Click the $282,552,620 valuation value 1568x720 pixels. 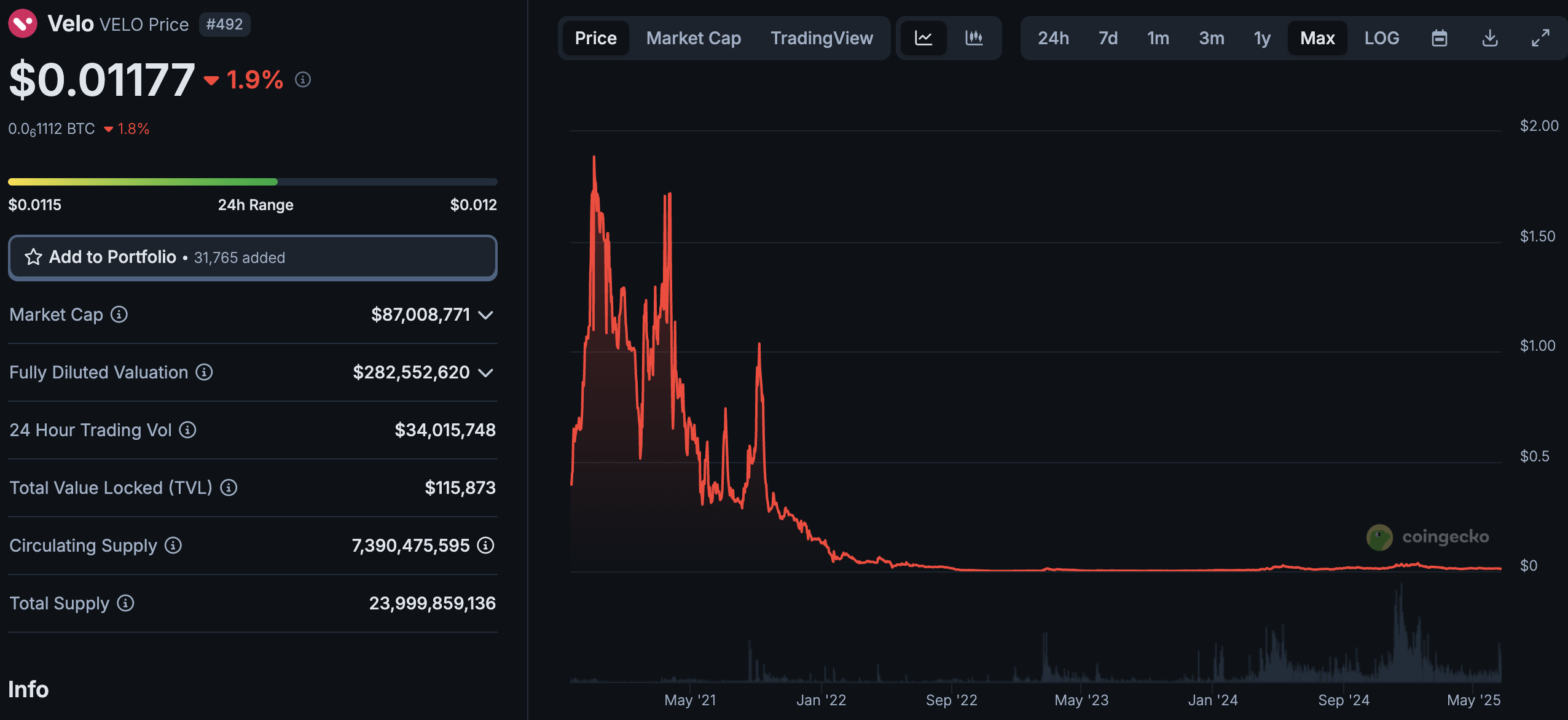[x=411, y=372]
